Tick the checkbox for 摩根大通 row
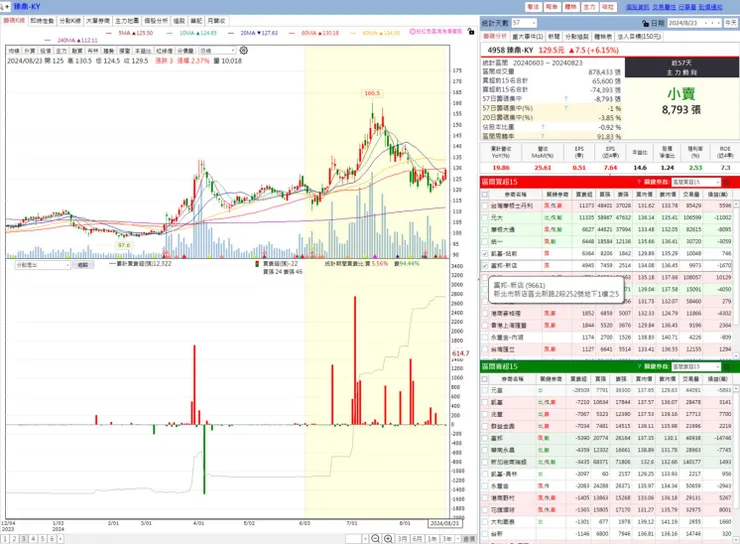 click(x=485, y=230)
